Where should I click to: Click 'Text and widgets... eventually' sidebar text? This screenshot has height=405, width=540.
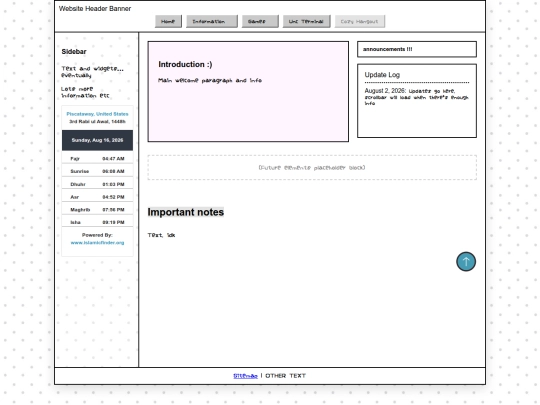coord(92,72)
